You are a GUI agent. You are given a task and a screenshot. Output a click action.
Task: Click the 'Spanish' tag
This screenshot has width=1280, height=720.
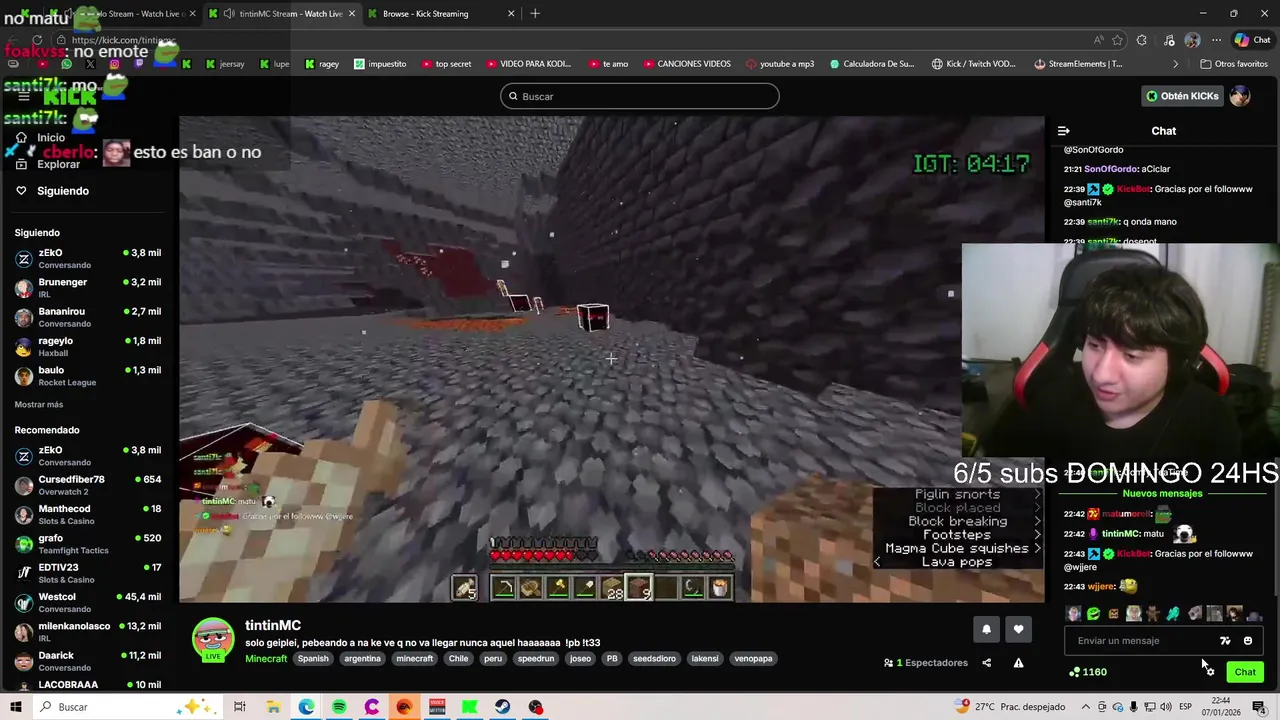pyautogui.click(x=313, y=659)
